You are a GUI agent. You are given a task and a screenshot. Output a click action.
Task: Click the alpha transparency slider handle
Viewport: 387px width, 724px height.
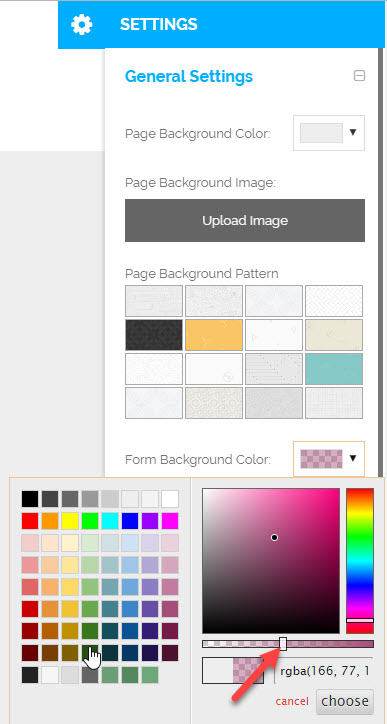283,644
